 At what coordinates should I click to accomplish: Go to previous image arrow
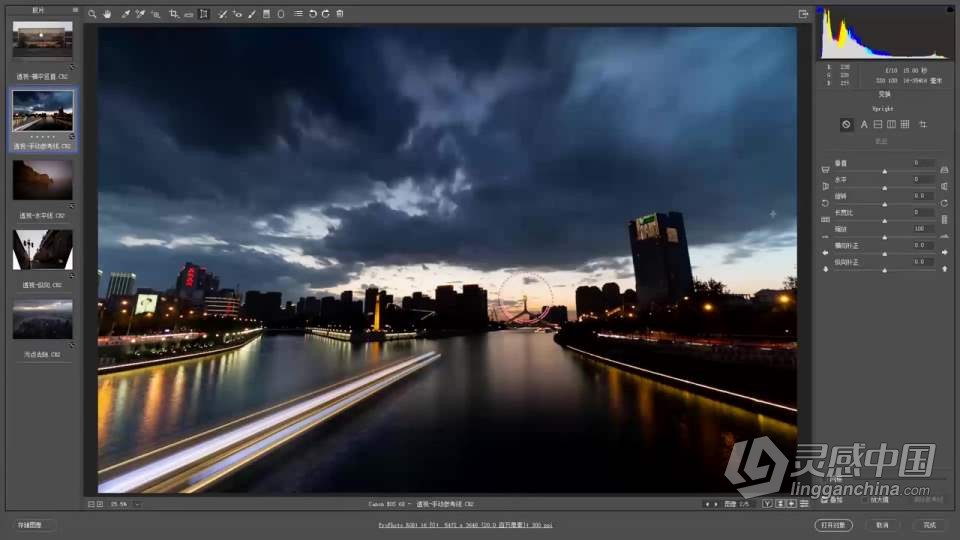click(707, 504)
